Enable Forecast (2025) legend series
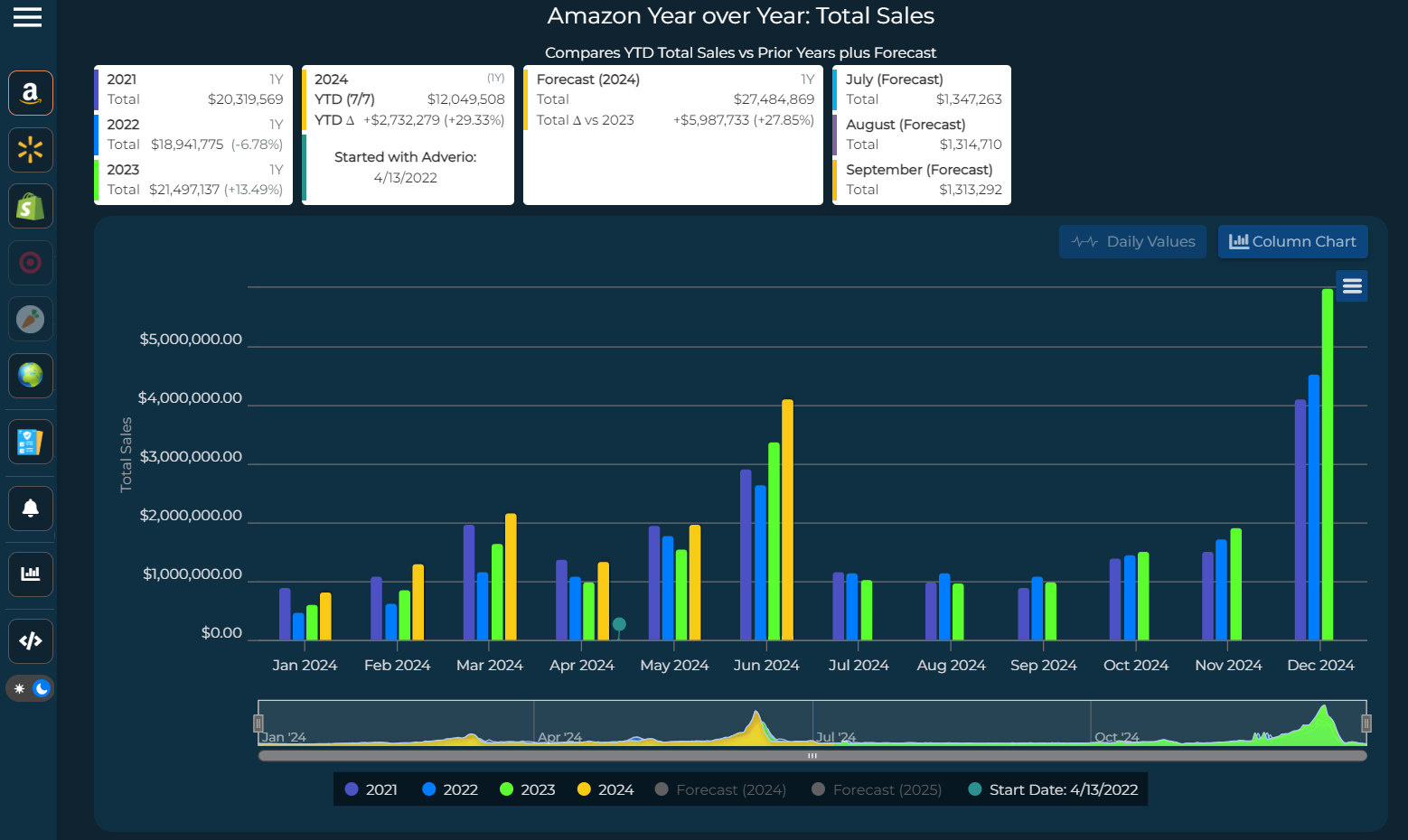The image size is (1408, 840). 877,789
